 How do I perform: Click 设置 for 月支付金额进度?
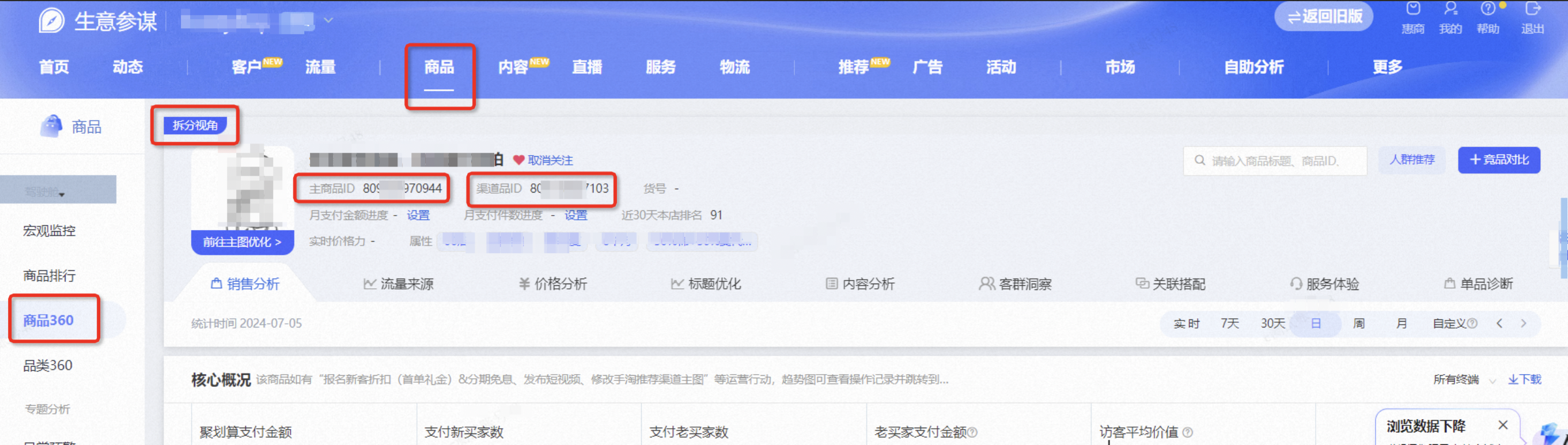click(x=418, y=215)
